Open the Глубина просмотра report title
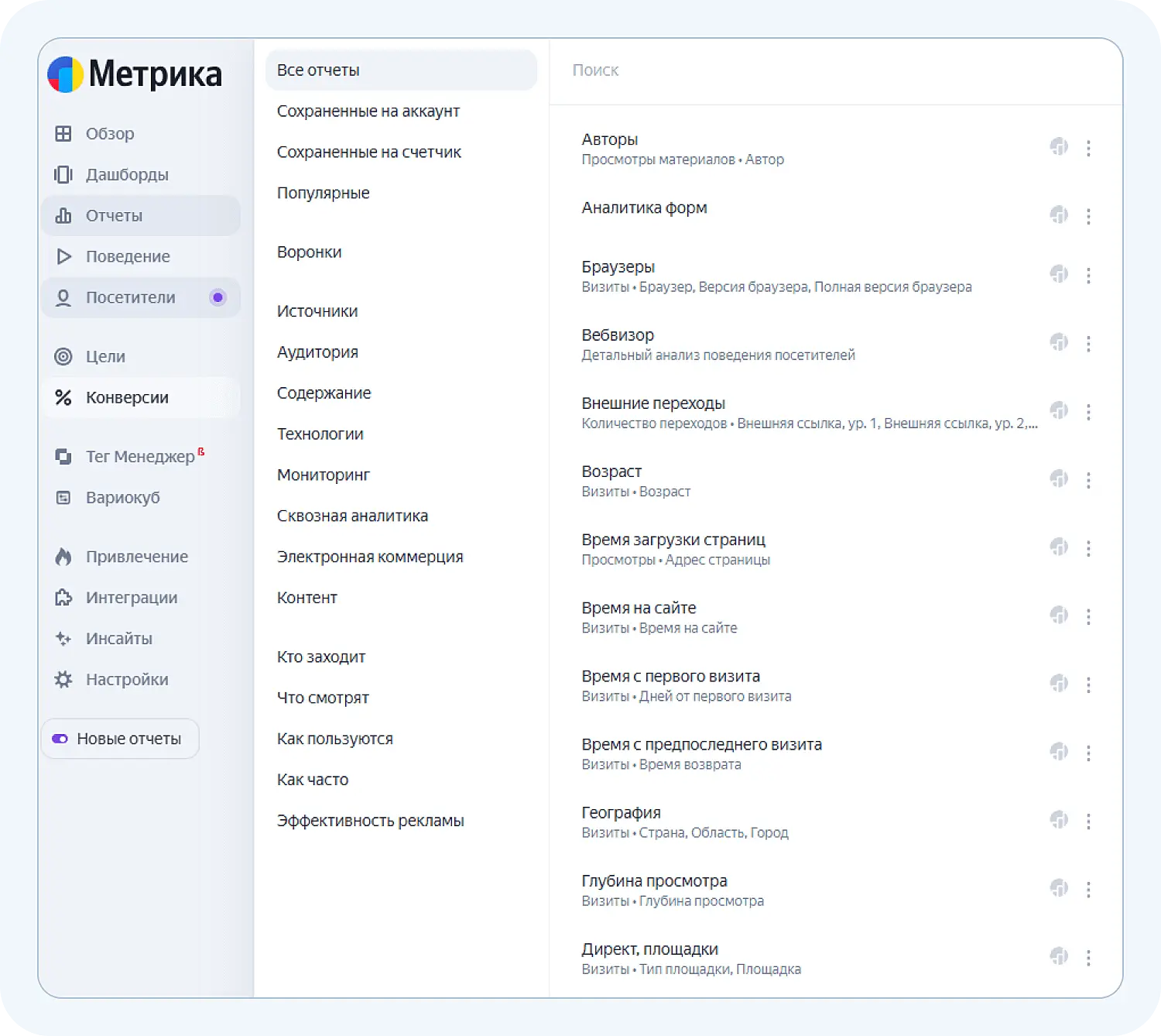This screenshot has width=1161, height=1036. [x=654, y=881]
